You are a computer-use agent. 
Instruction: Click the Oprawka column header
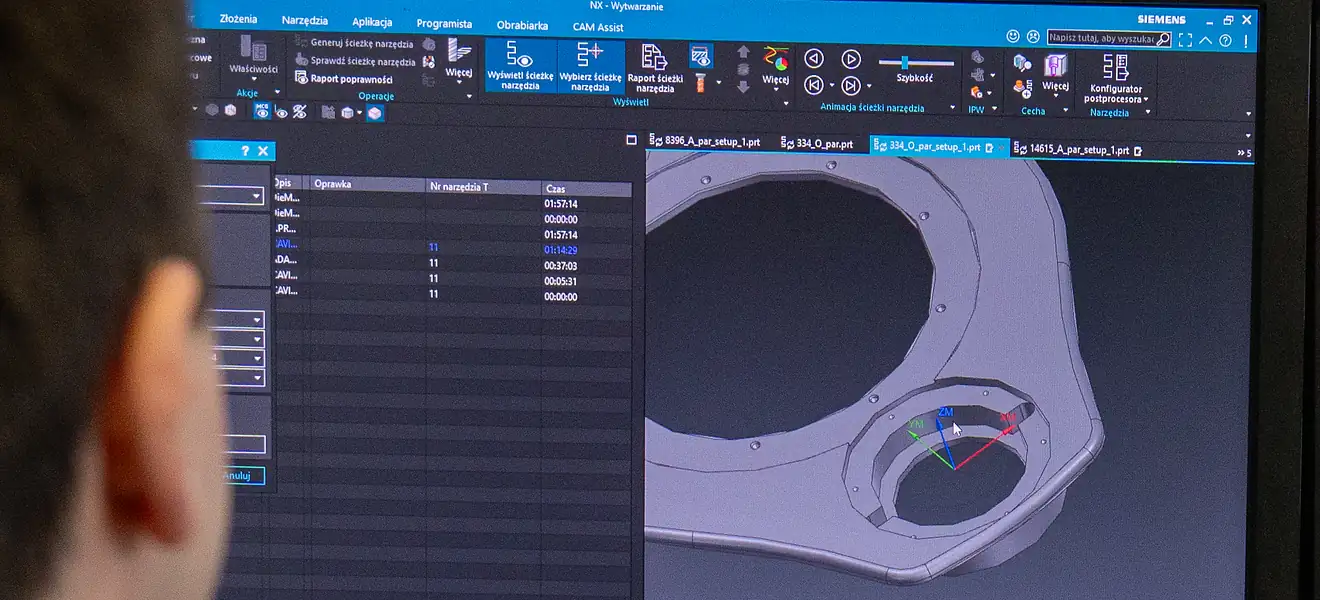click(x=367, y=184)
